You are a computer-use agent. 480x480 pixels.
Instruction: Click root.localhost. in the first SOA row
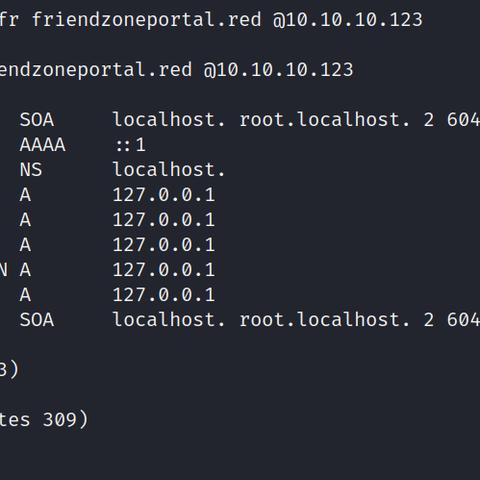click(x=324, y=119)
